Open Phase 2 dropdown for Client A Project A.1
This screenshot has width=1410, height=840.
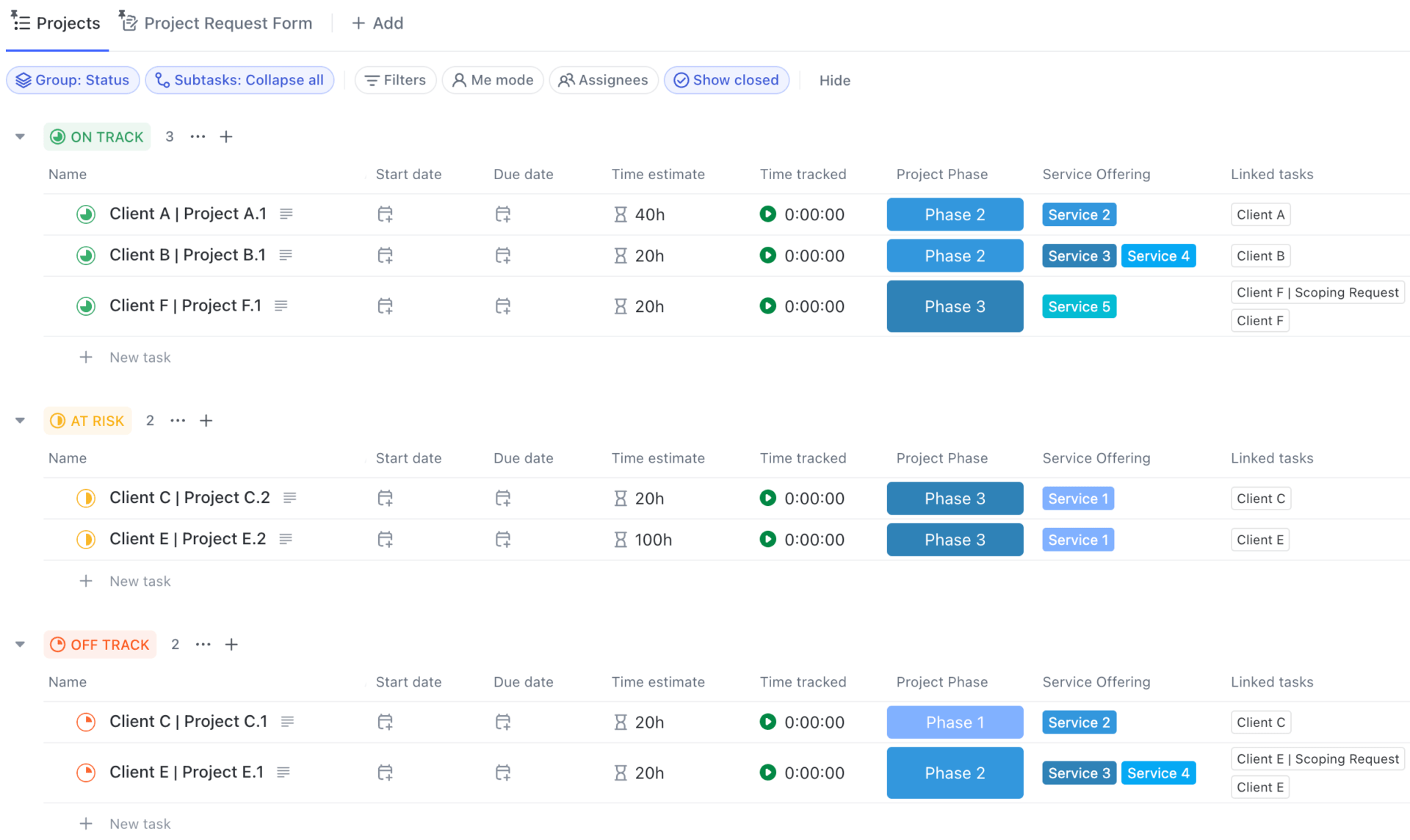coord(955,214)
